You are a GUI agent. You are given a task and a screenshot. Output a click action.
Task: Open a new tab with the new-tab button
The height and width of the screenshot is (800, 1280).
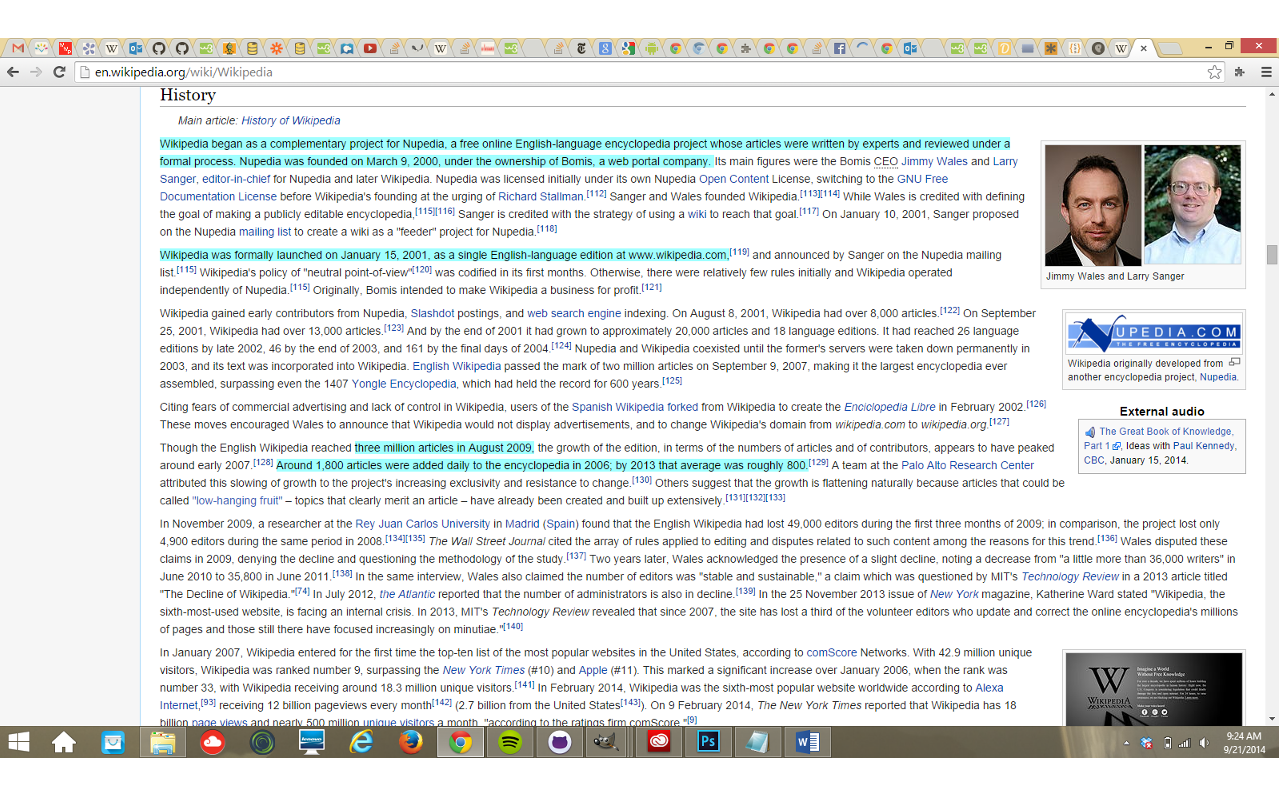pos(1170,48)
